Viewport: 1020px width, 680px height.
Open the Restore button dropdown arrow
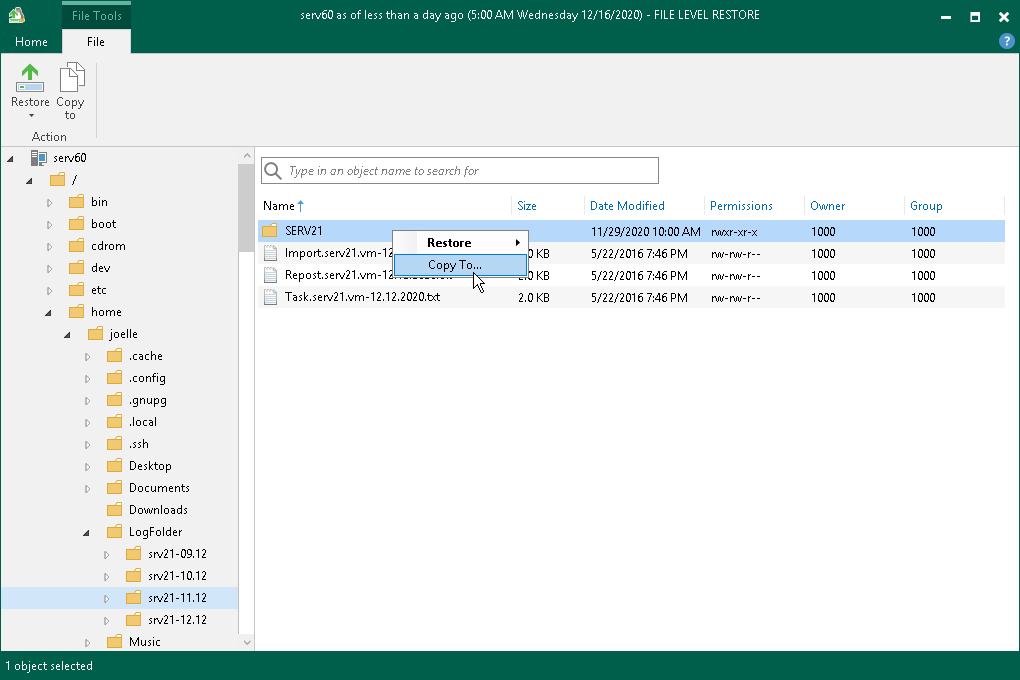click(30, 116)
